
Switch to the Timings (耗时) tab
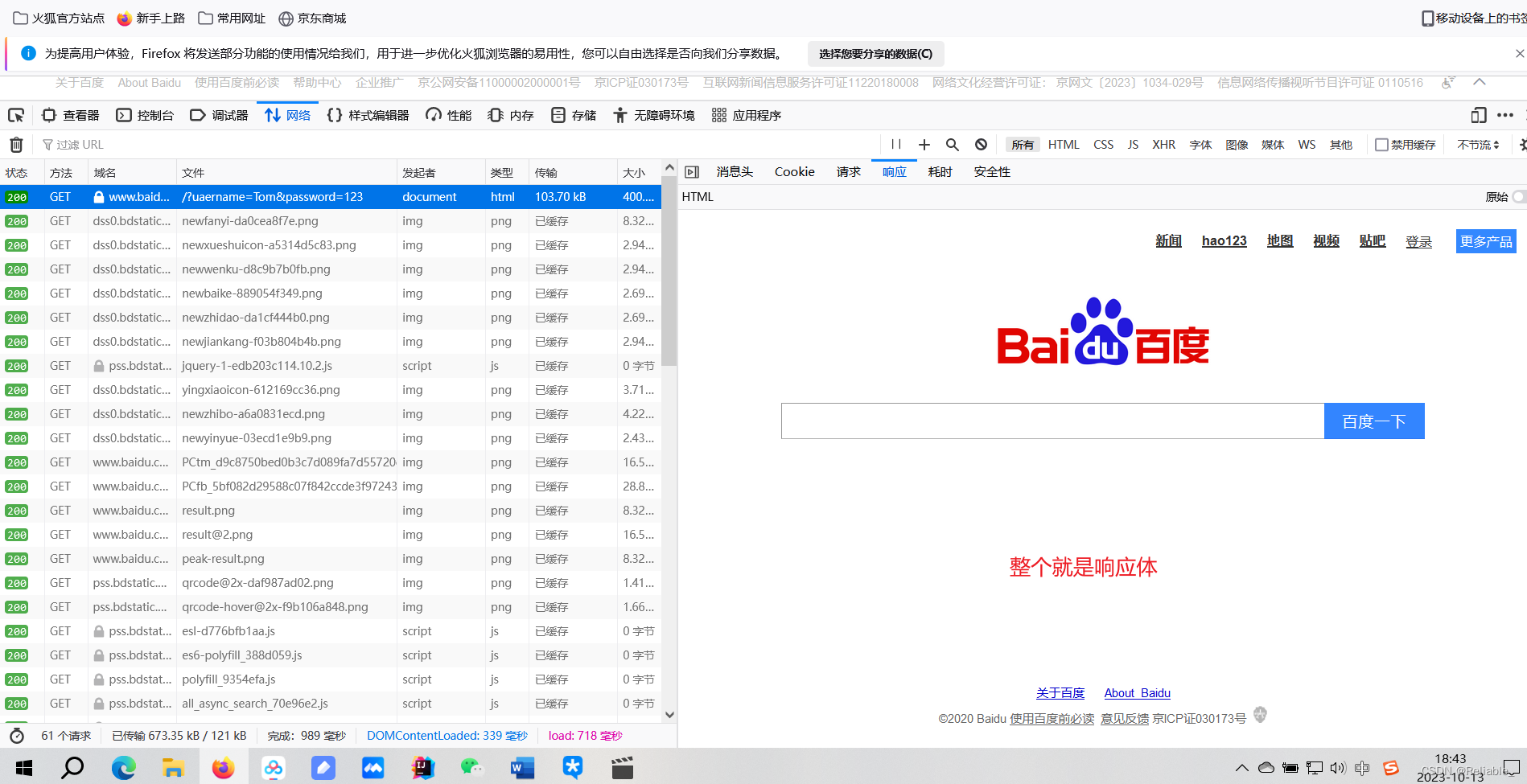click(x=940, y=172)
